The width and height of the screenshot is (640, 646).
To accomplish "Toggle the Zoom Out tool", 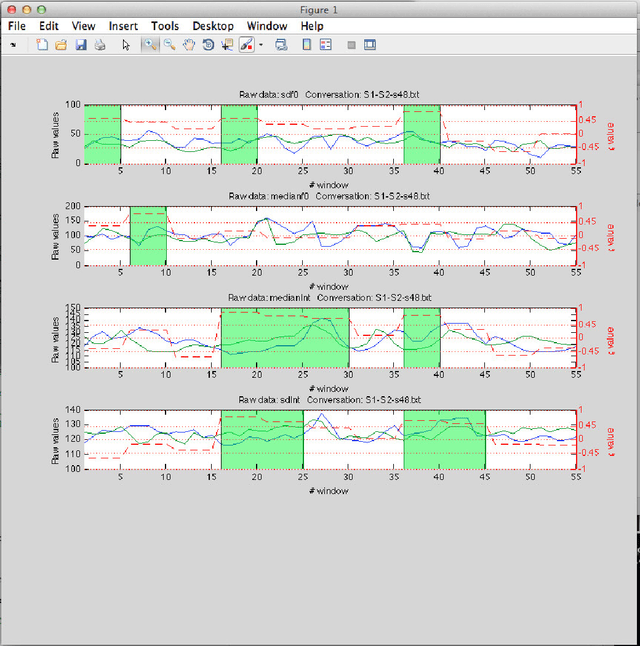I will tap(169, 45).
